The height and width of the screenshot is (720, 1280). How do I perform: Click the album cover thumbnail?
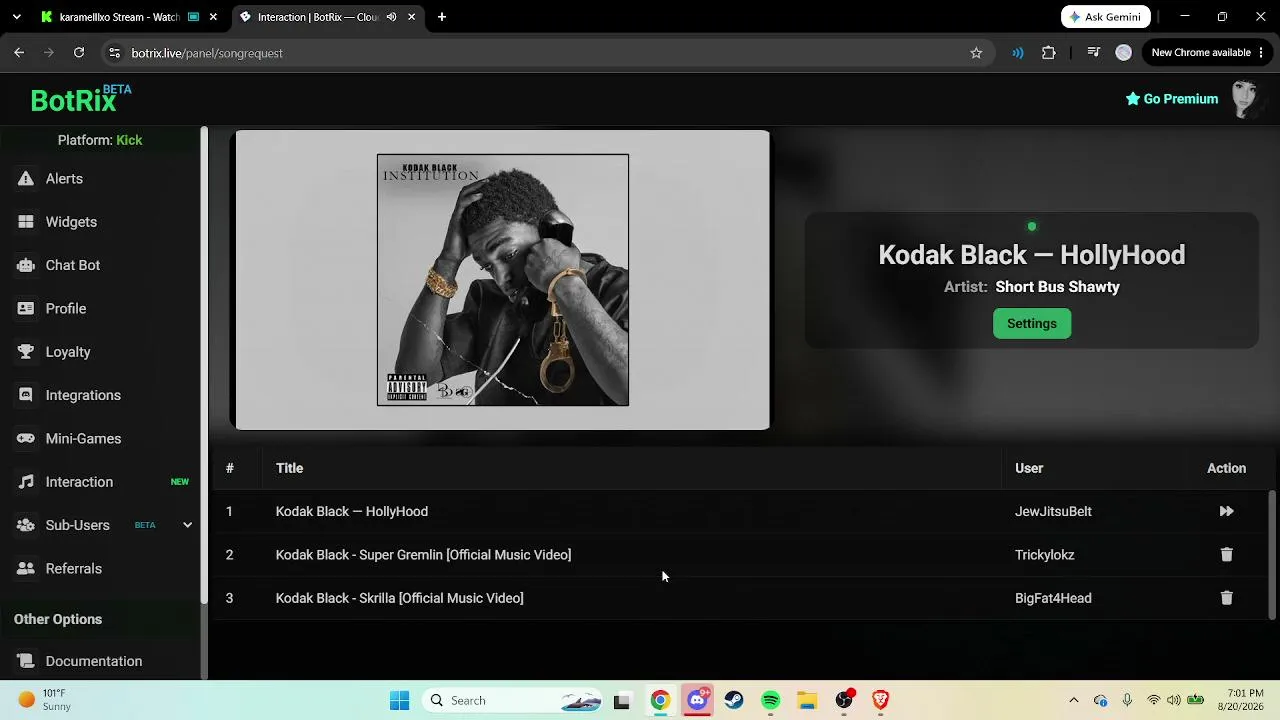click(x=503, y=280)
